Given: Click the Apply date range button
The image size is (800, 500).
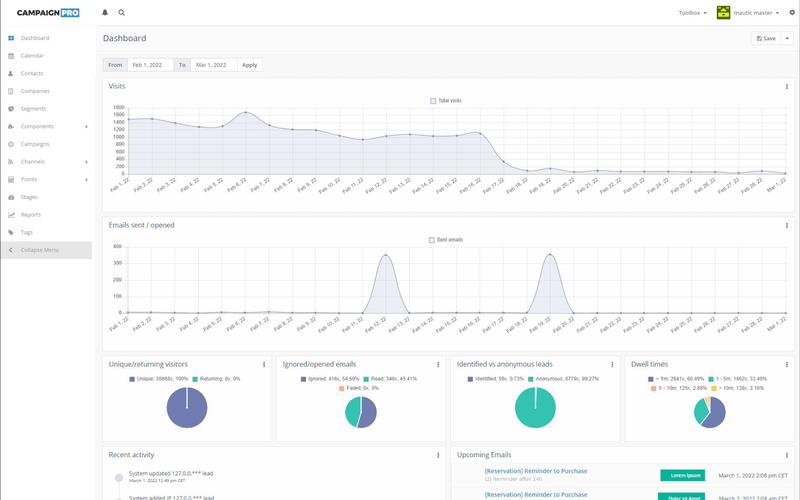Looking at the screenshot, I should (249, 65).
